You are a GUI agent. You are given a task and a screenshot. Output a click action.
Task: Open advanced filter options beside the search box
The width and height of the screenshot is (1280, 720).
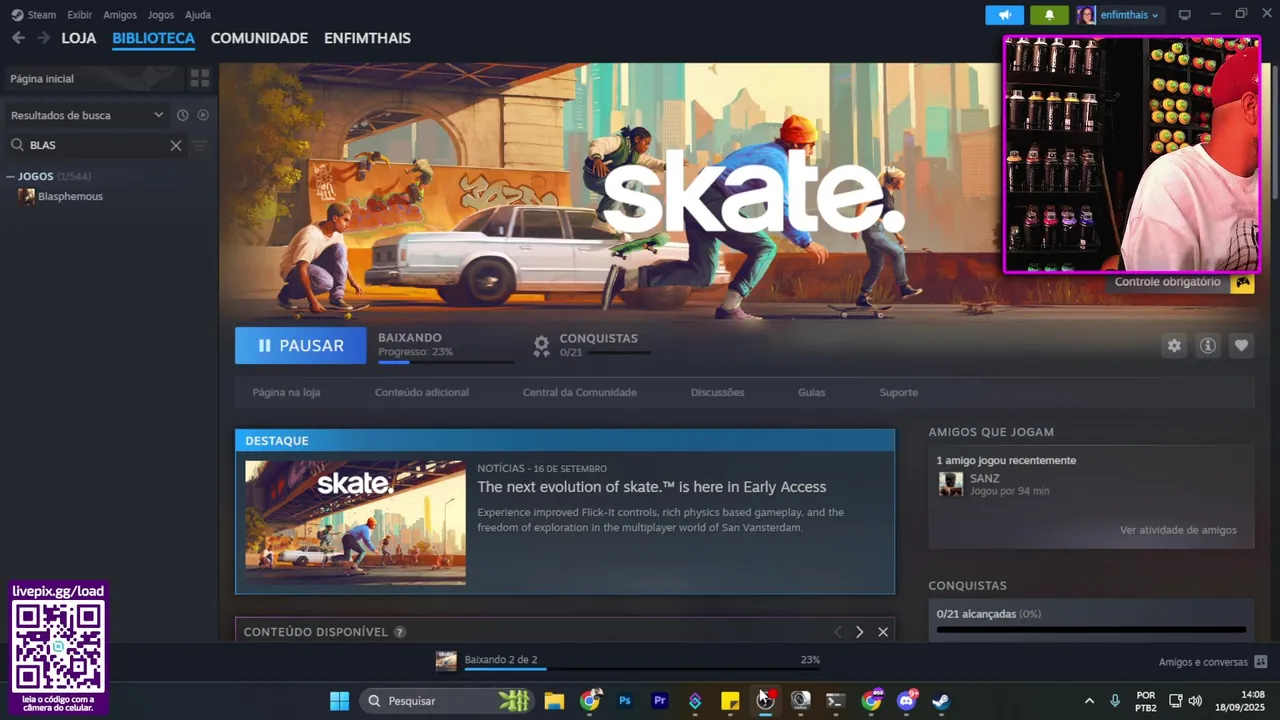[x=200, y=145]
